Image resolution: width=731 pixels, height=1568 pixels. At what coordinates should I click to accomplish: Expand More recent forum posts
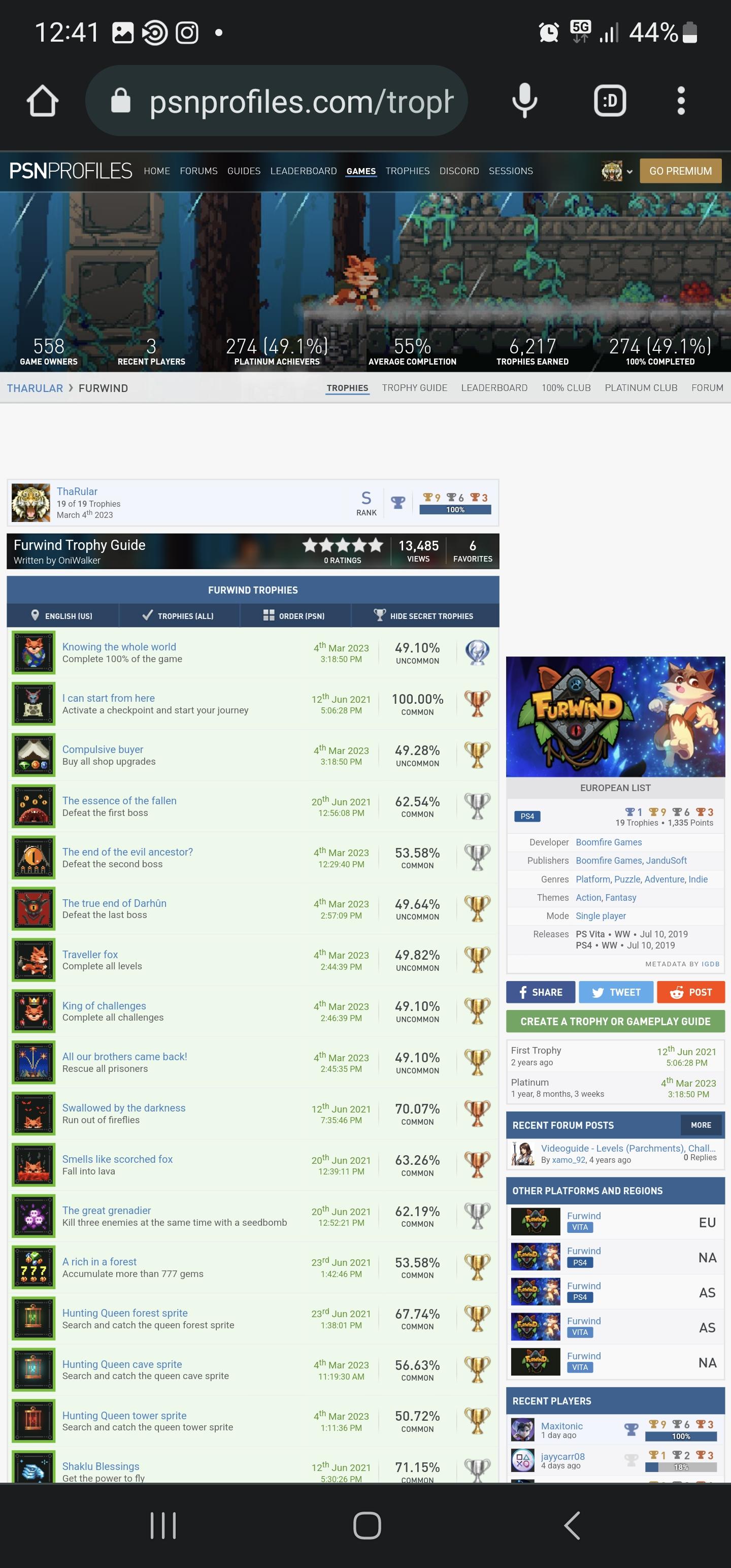point(701,1125)
